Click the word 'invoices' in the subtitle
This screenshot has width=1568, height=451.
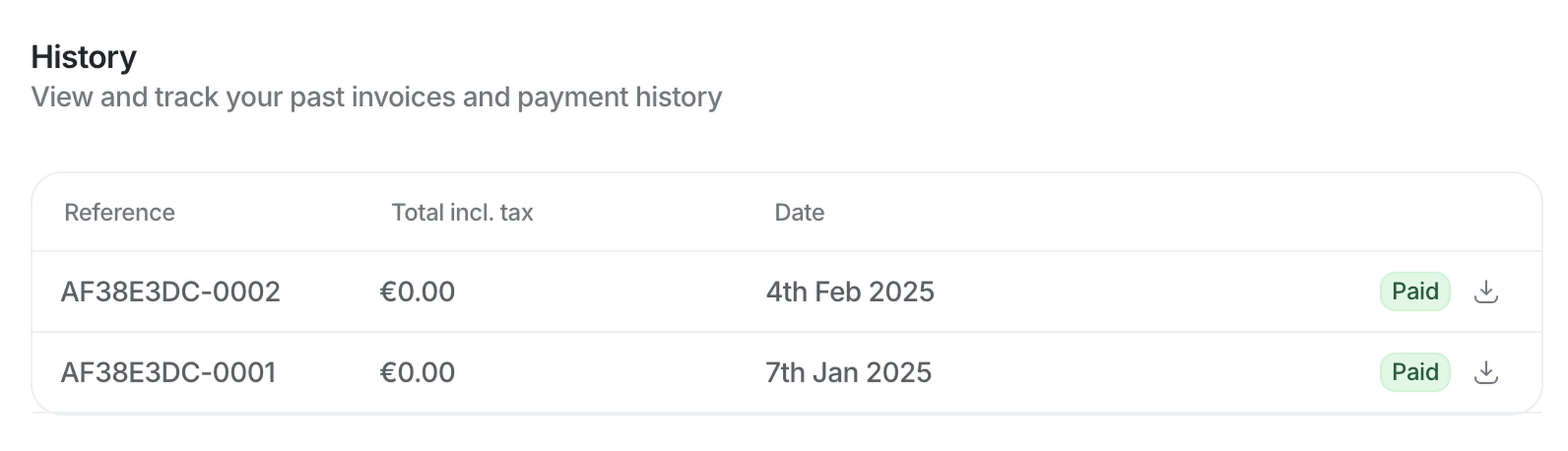[x=403, y=97]
